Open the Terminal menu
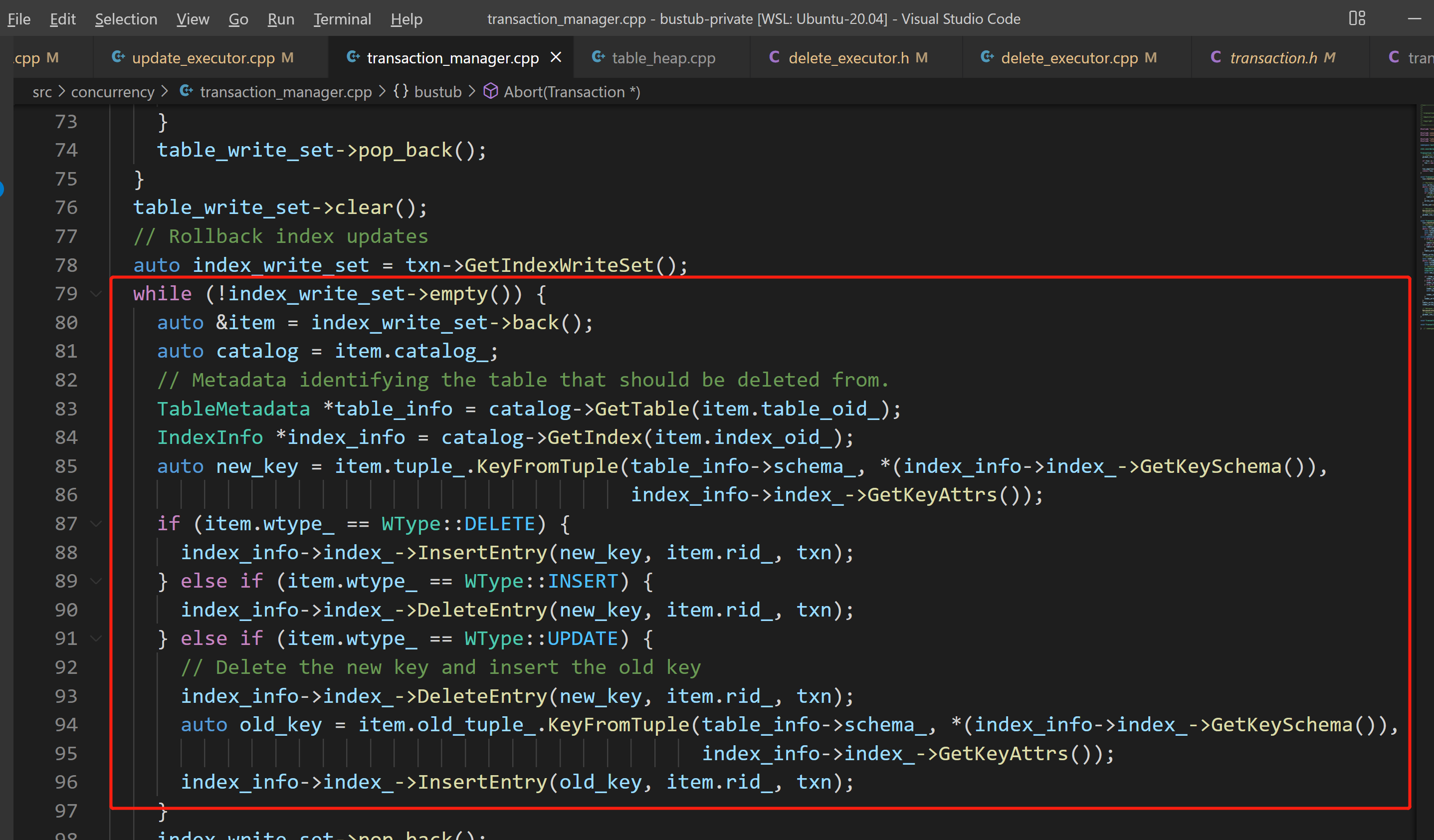The image size is (1434, 840). click(x=342, y=19)
